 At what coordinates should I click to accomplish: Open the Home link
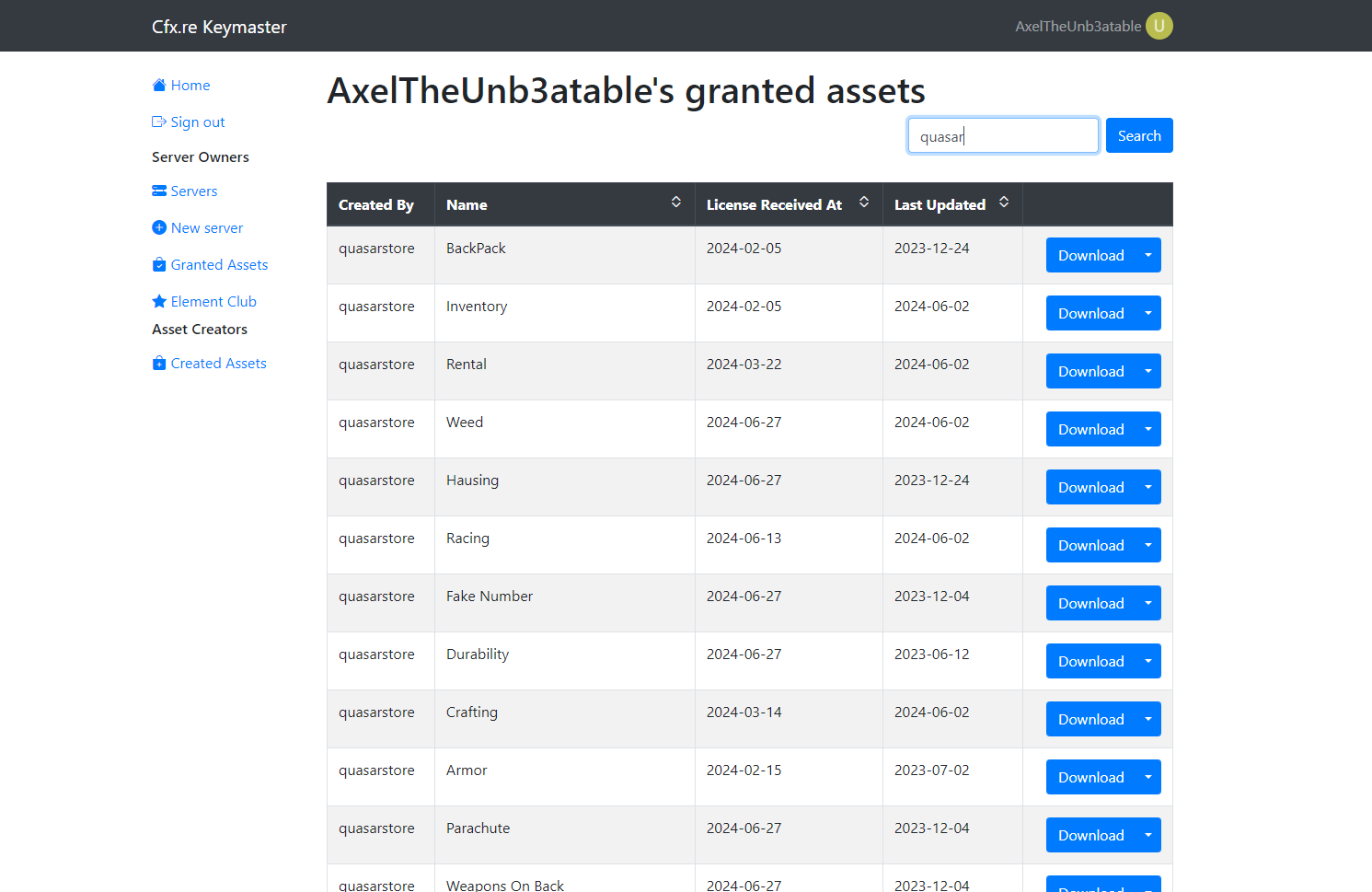[190, 86]
